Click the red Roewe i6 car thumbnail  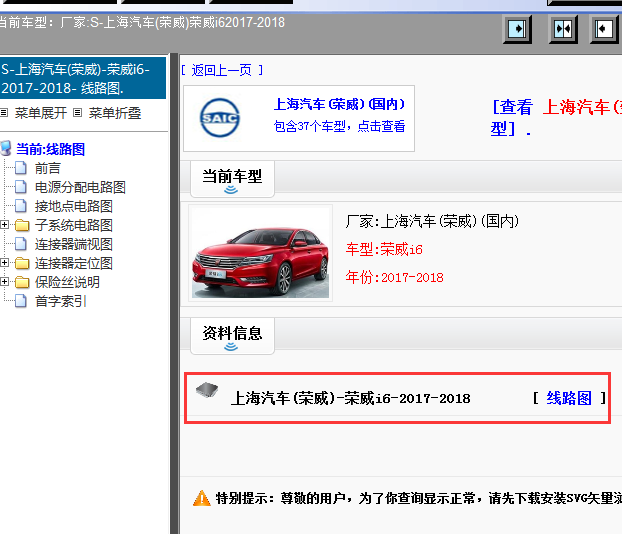coord(260,253)
